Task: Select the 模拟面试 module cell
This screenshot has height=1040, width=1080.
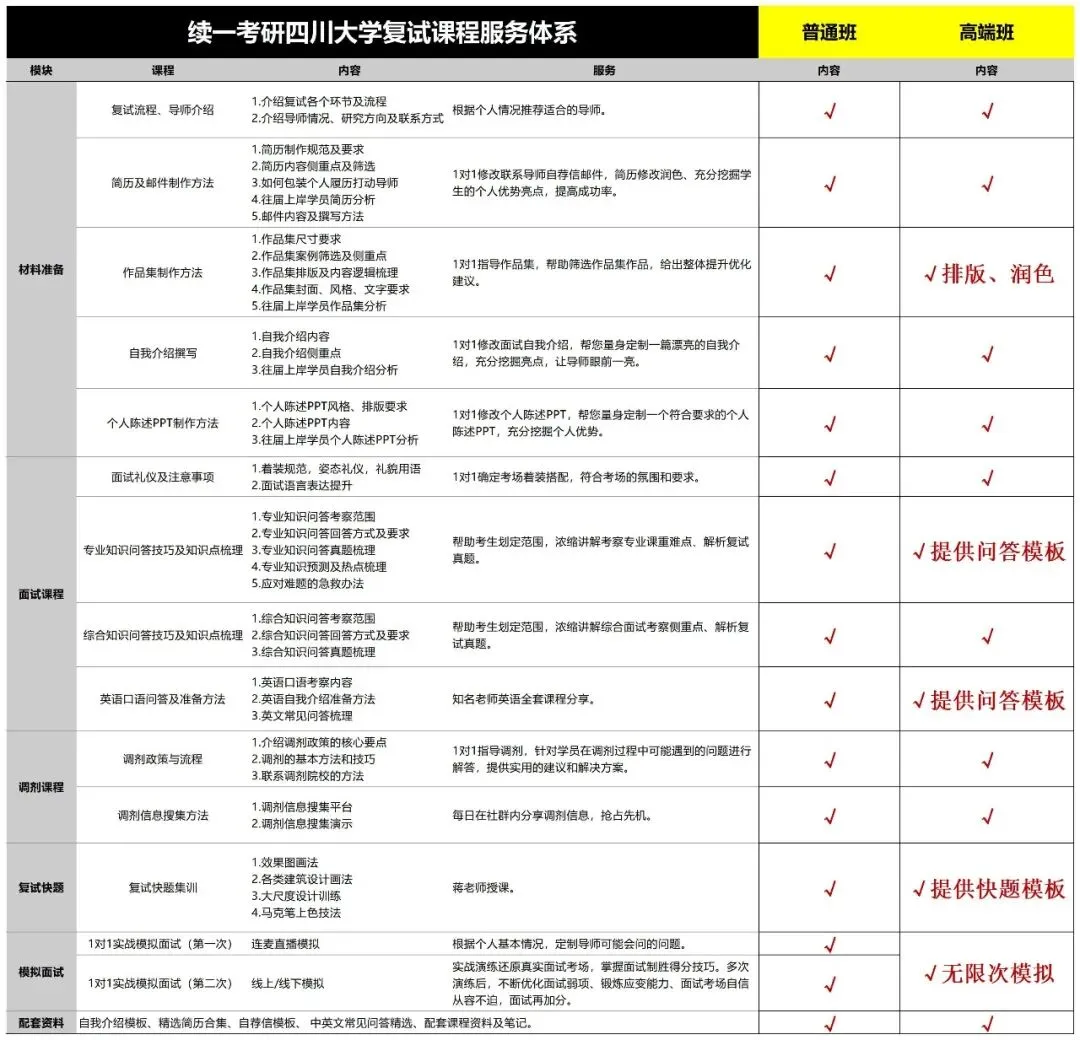Action: [41, 972]
